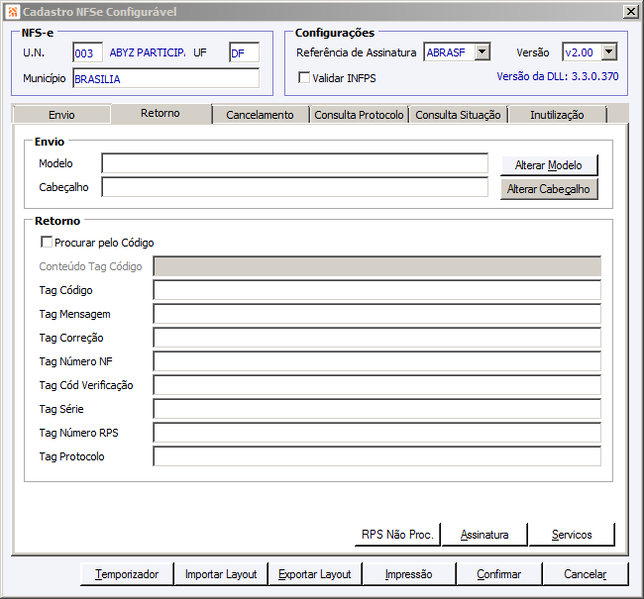Screen dimensions: 644x599
Task: Focus the Tag Mensagem input field
Action: pos(377,314)
